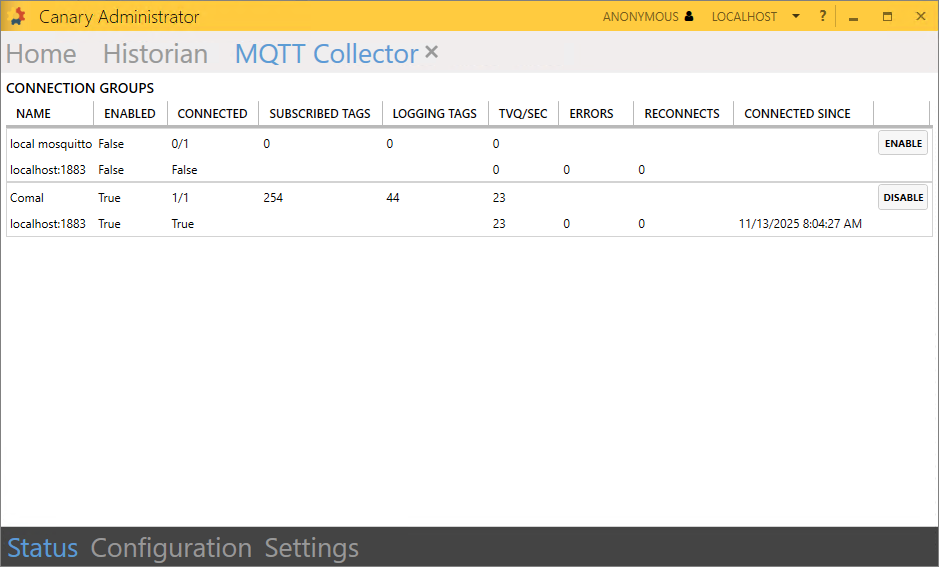Select the Status view at bottom

[42, 548]
